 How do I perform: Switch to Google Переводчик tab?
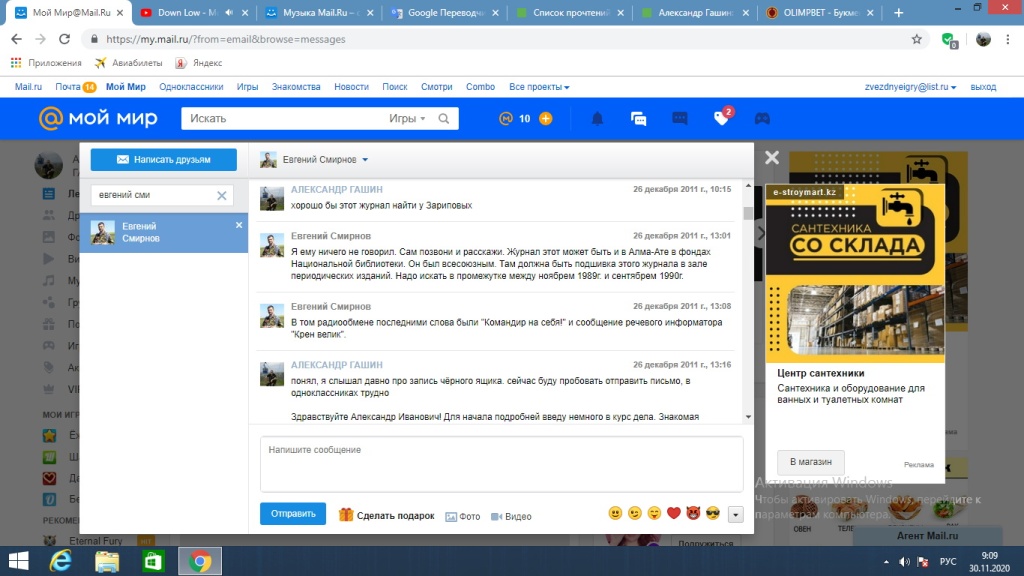pyautogui.click(x=444, y=12)
